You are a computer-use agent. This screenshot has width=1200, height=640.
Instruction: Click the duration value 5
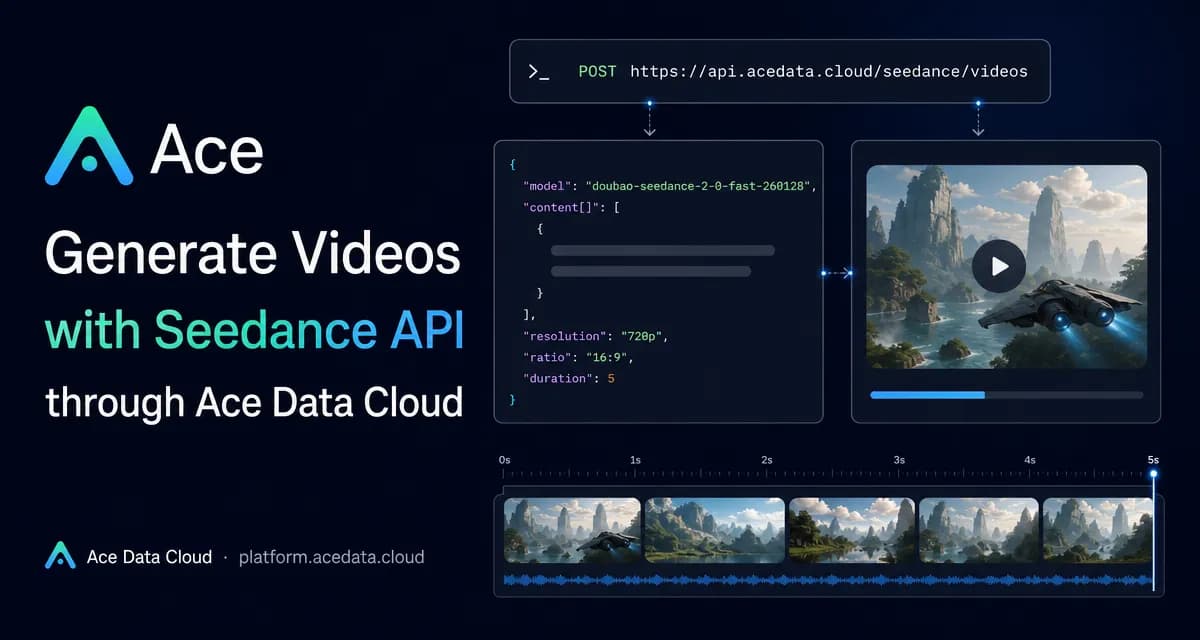[610, 378]
